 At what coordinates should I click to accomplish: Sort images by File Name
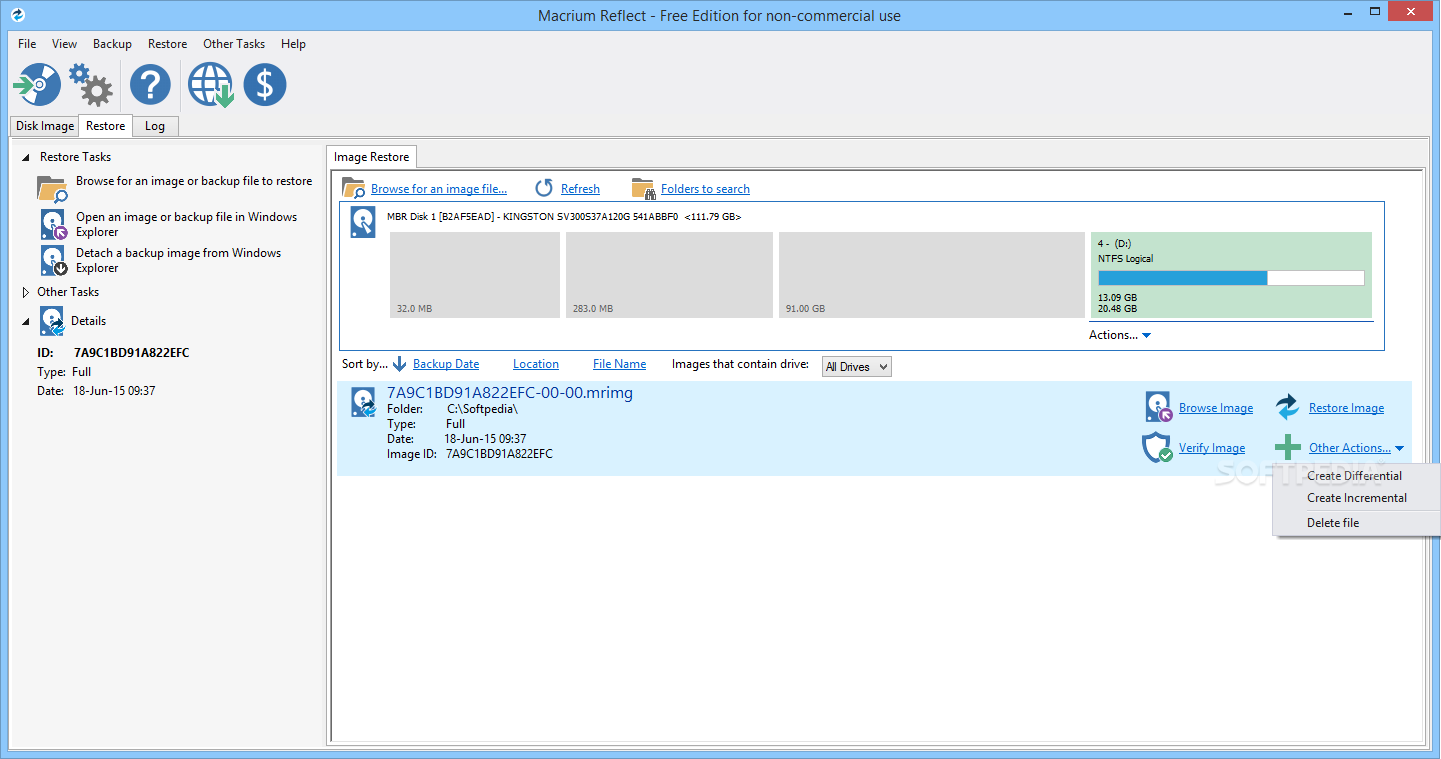coord(619,364)
